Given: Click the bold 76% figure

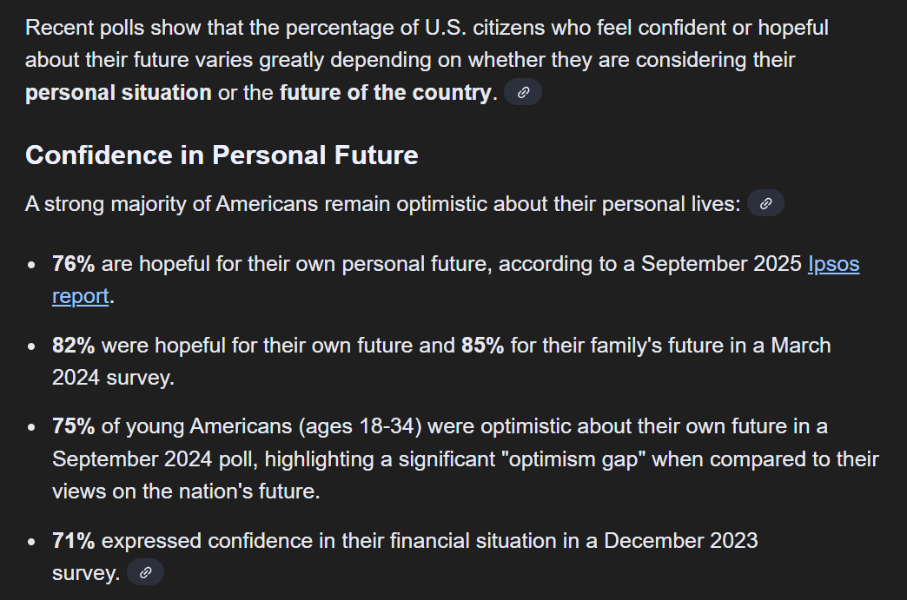Looking at the screenshot, I should (73, 265).
